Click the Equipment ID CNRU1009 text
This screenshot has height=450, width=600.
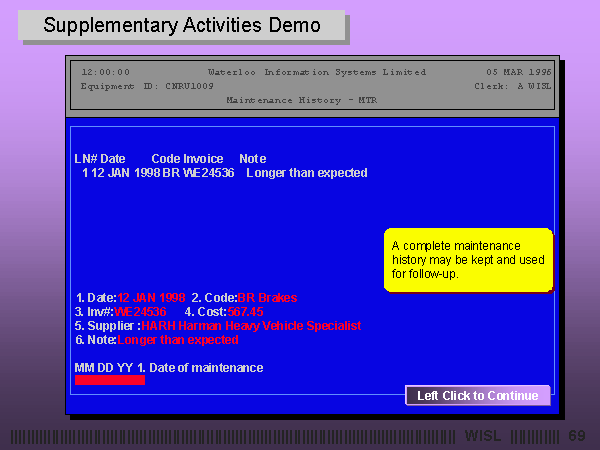(147, 86)
